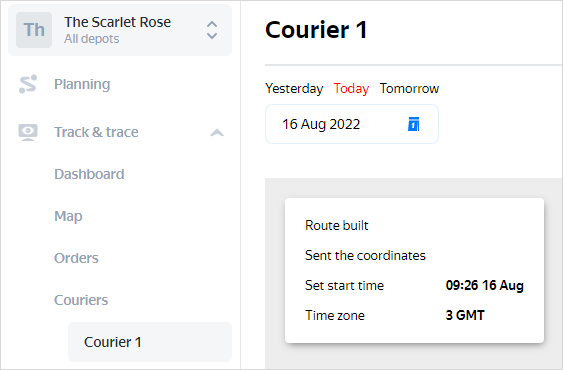The image size is (563, 370).
Task: Expand the company depot switcher arrows
Action: [212, 30]
